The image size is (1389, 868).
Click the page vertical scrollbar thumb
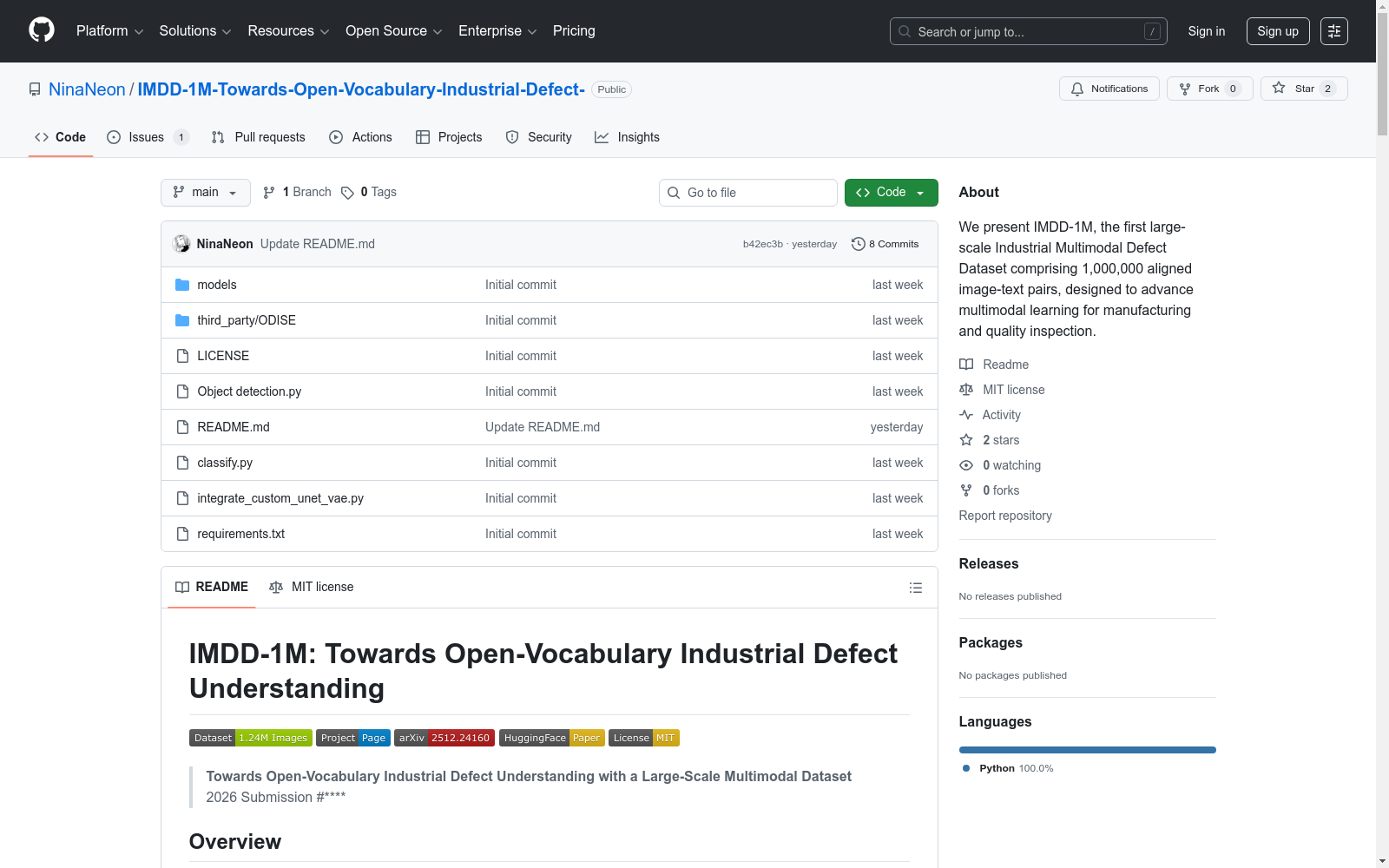click(x=1382, y=74)
